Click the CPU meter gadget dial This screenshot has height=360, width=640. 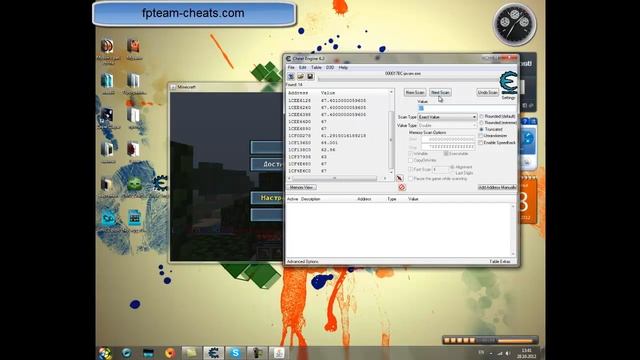(x=514, y=24)
